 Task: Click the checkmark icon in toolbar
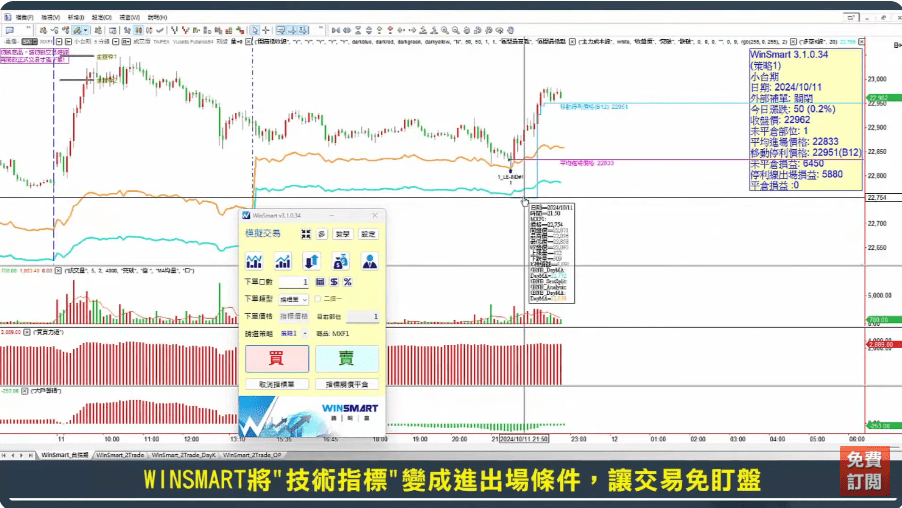(160, 30)
